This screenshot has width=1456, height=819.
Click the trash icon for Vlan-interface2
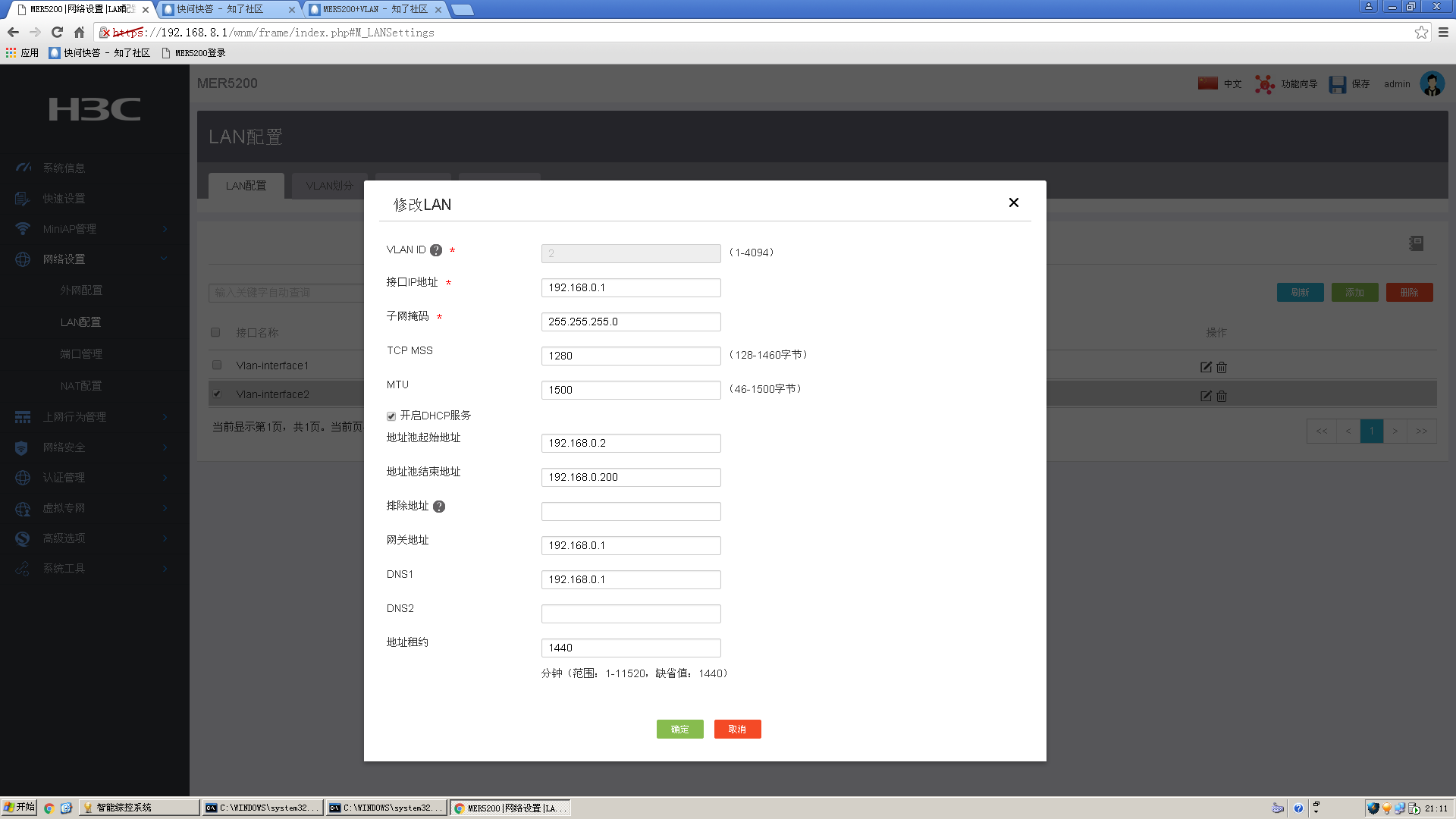tap(1222, 396)
